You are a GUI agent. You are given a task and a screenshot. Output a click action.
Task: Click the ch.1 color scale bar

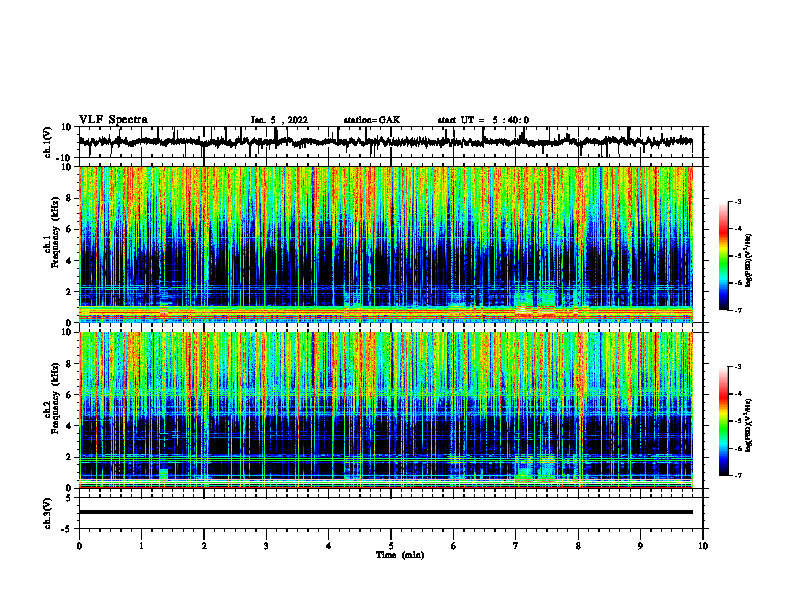[724, 256]
